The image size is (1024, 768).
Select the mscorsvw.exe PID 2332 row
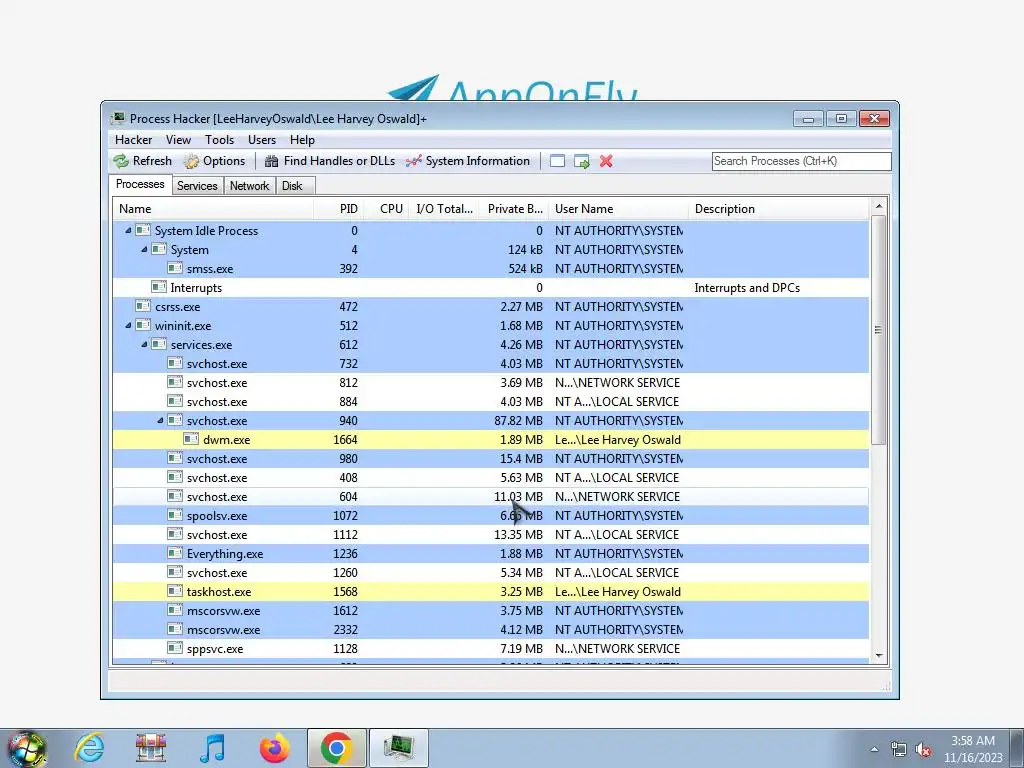(x=491, y=630)
